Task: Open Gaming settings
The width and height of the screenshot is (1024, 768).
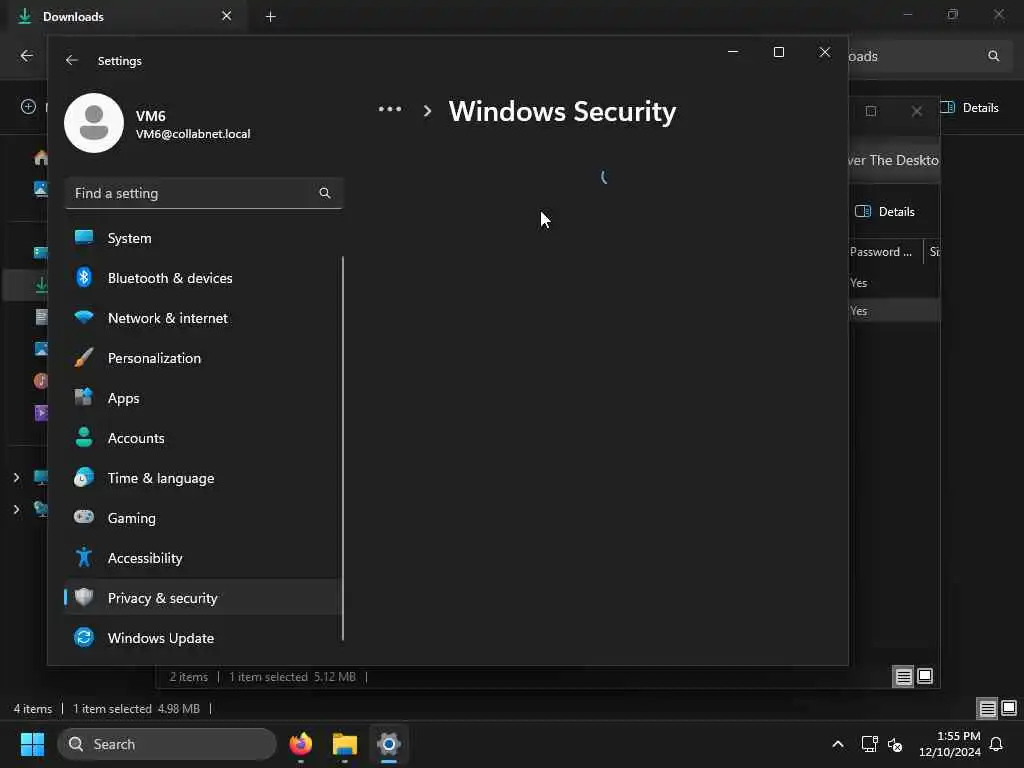Action: [202, 518]
